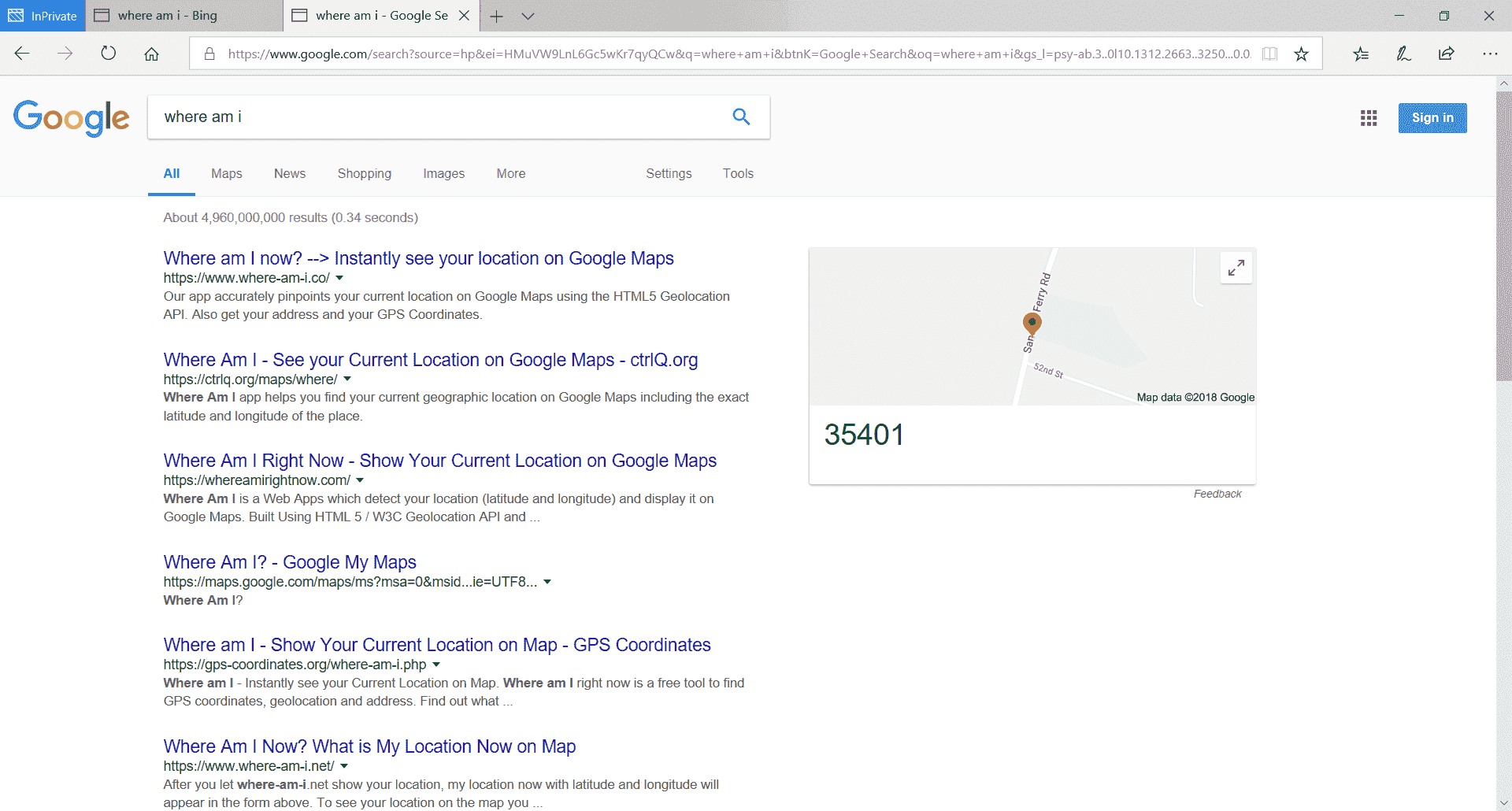The height and width of the screenshot is (811, 1512).
Task: Add this page to favorites star
Action: [1301, 54]
